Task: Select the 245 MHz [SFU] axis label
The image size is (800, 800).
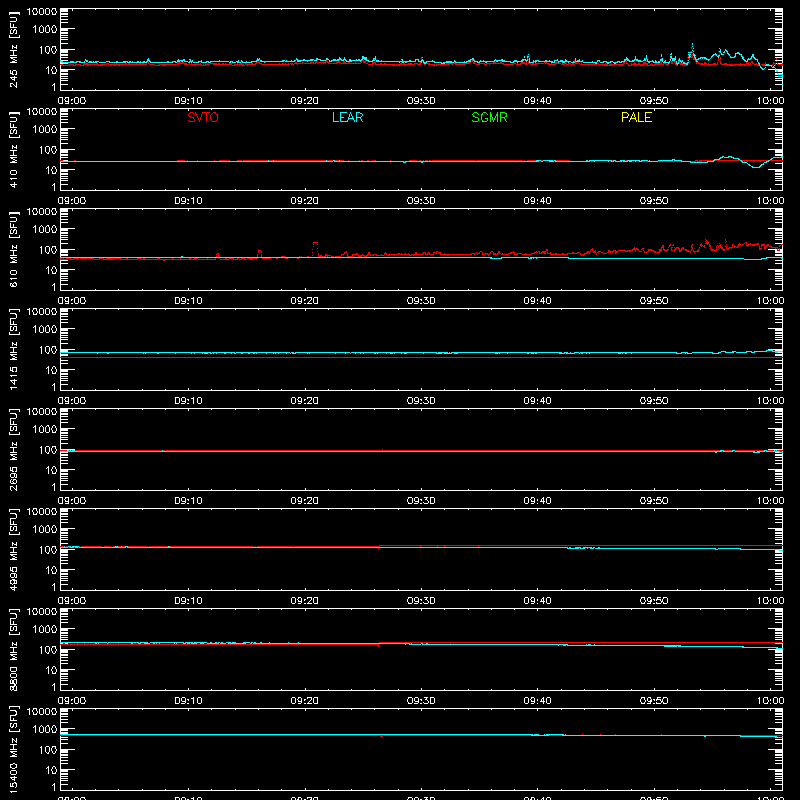Action: click(13, 49)
